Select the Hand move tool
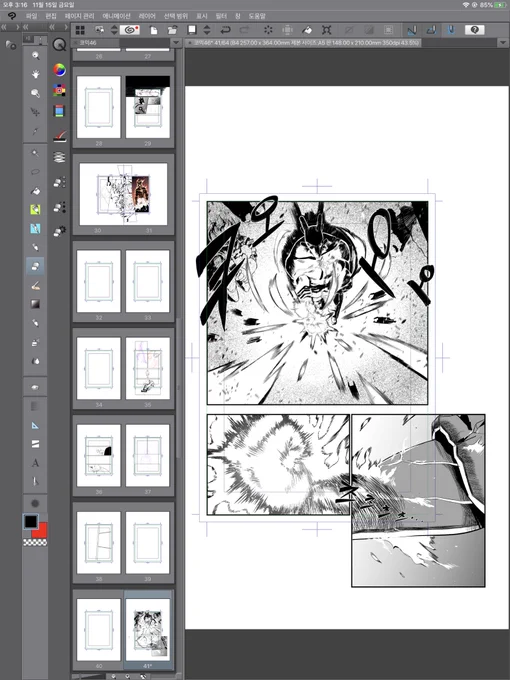 coord(35,74)
